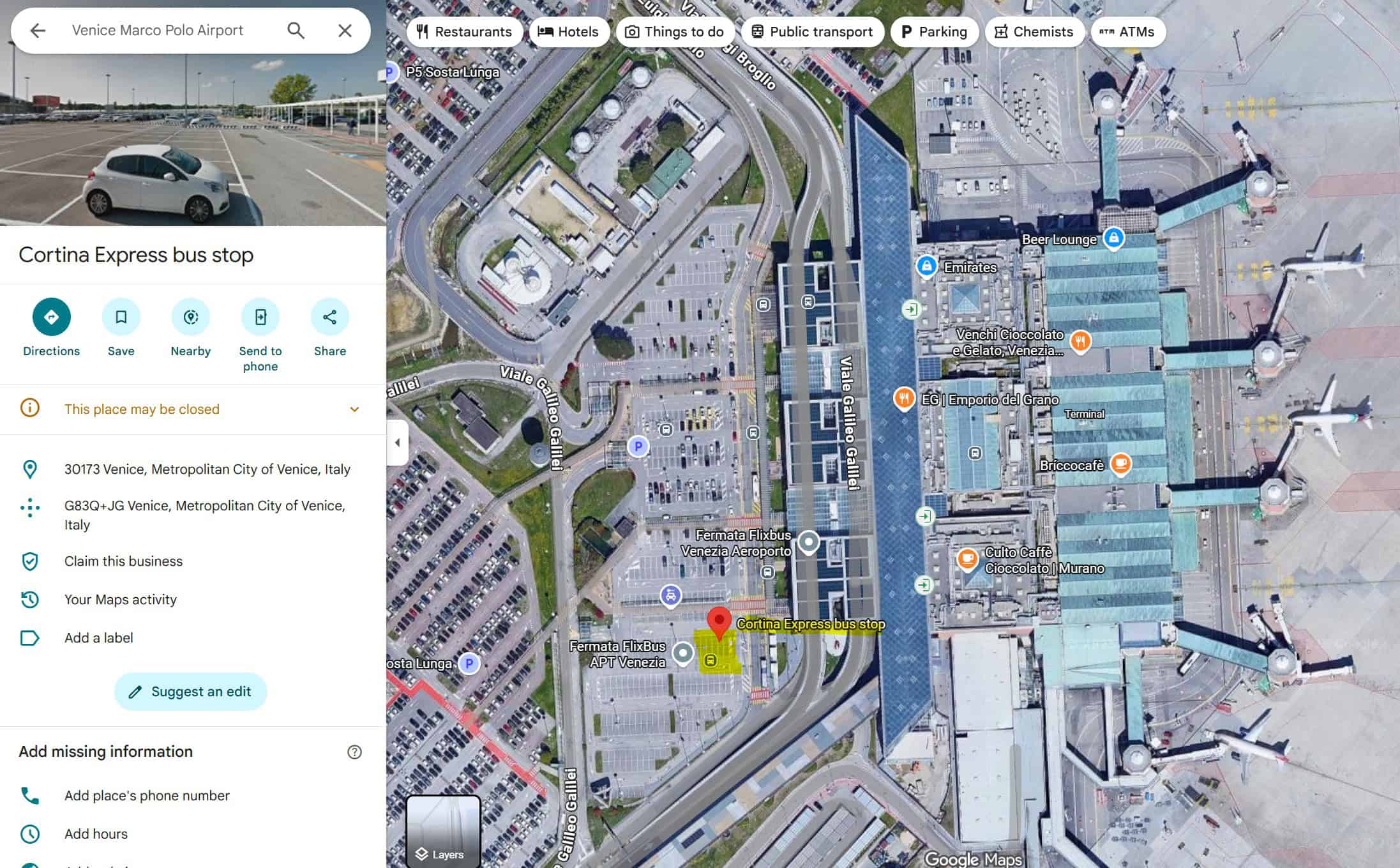Go back with the left arrow
Viewport: 1400px width, 868px height.
click(38, 30)
